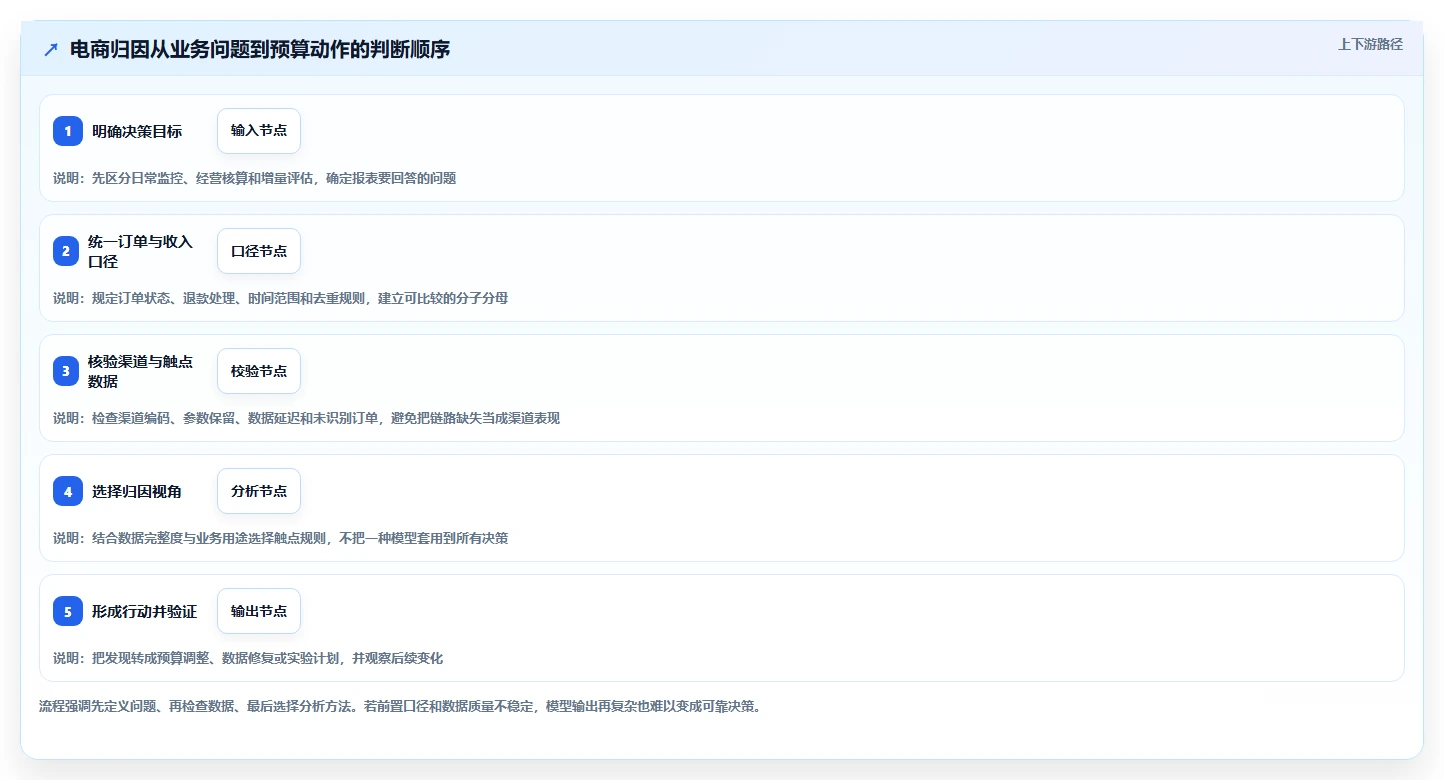Click description starting 检查渠道编码

pyautogui.click(x=307, y=418)
